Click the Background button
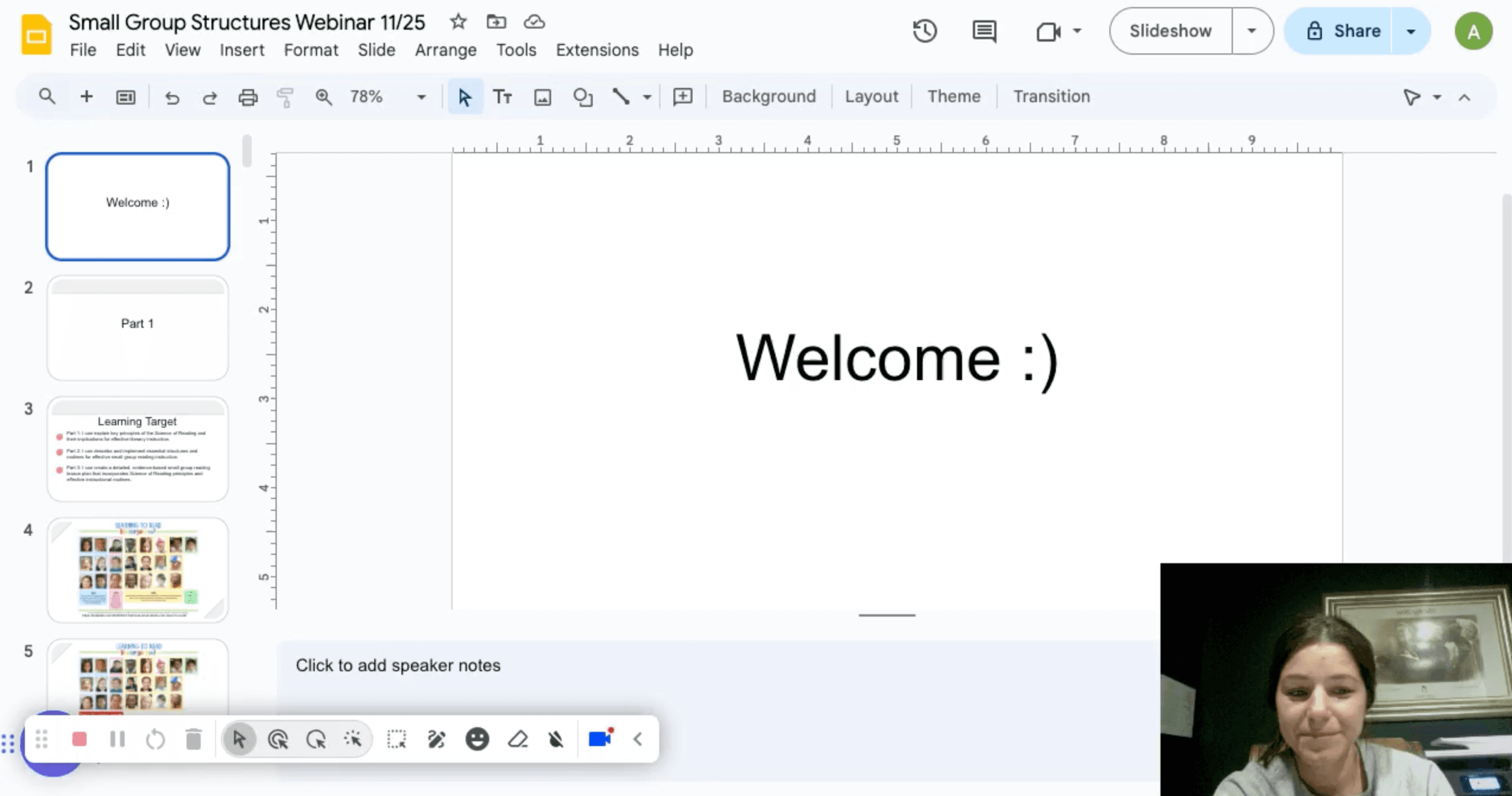 point(768,96)
